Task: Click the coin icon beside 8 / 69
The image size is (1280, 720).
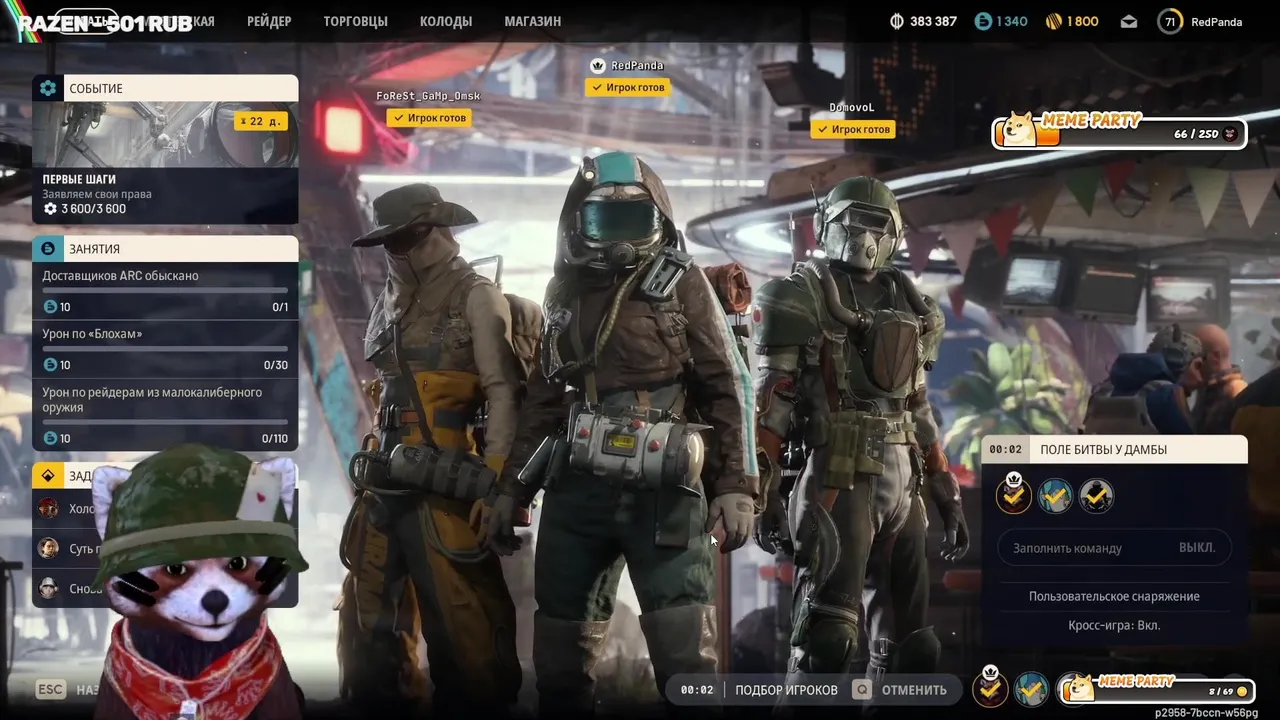Action: point(1242,691)
